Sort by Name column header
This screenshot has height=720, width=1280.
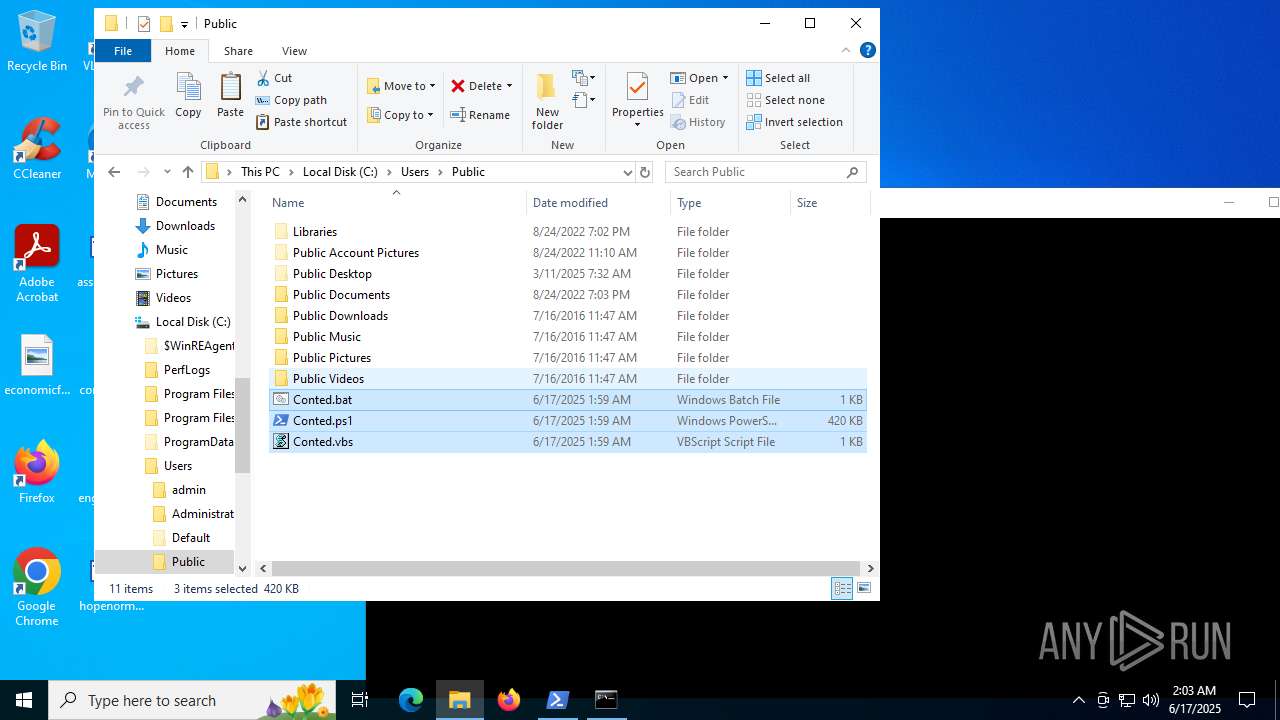tap(396, 203)
